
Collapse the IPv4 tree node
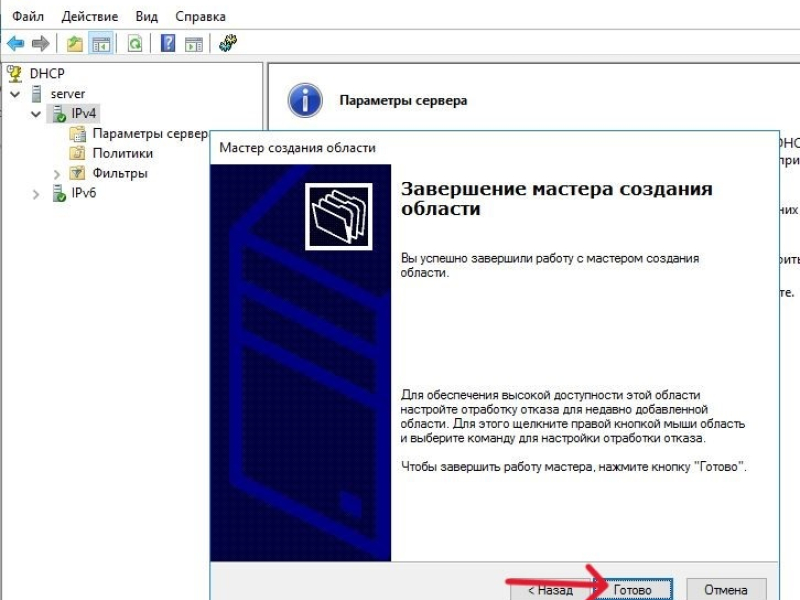pos(35,113)
